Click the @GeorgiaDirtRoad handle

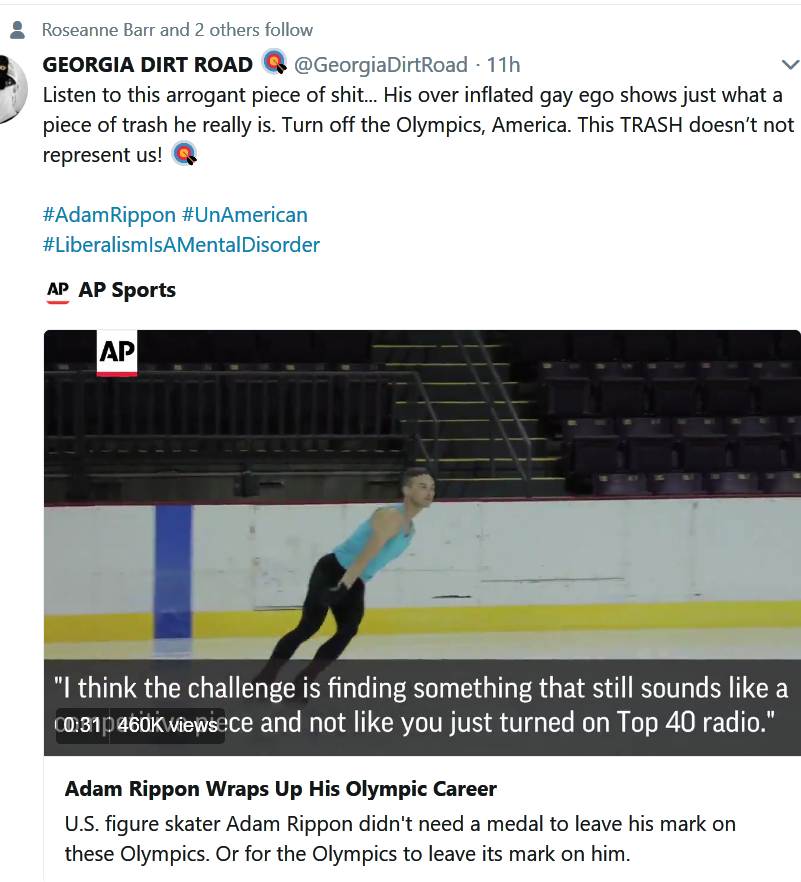click(x=380, y=65)
